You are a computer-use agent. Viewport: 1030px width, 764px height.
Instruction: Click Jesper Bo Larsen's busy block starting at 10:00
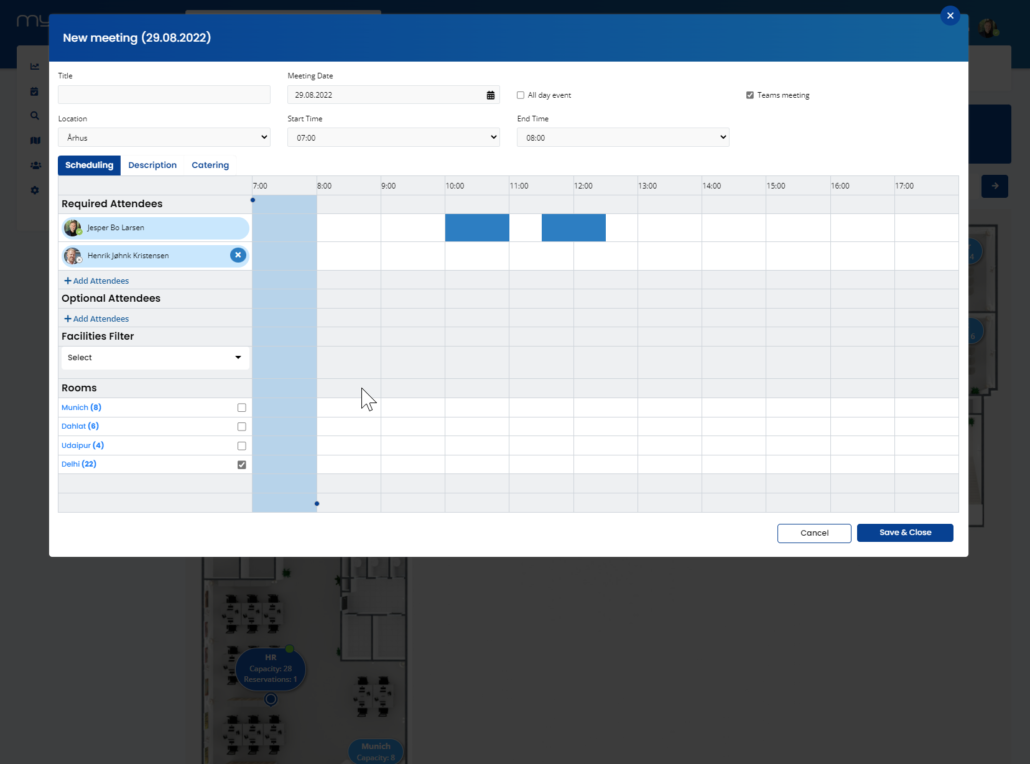pyautogui.click(x=477, y=227)
